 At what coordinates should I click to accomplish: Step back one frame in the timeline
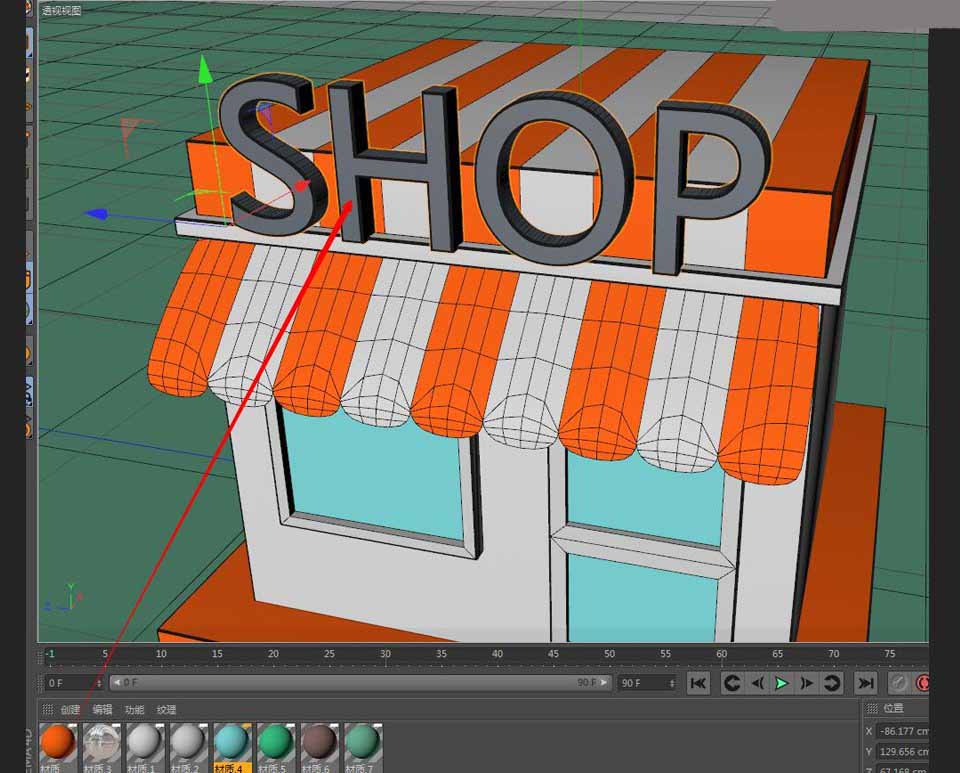[757, 683]
